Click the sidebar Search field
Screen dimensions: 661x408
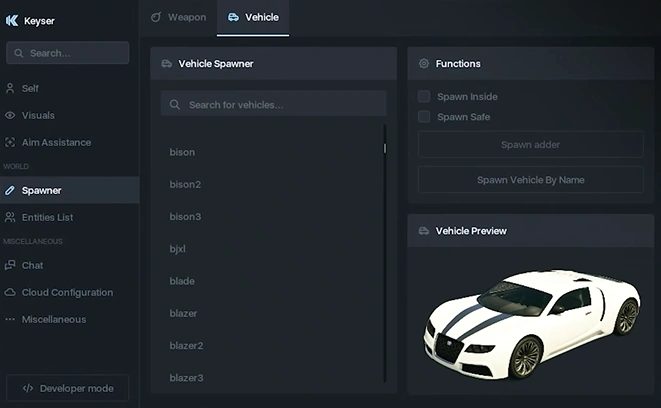point(67,53)
